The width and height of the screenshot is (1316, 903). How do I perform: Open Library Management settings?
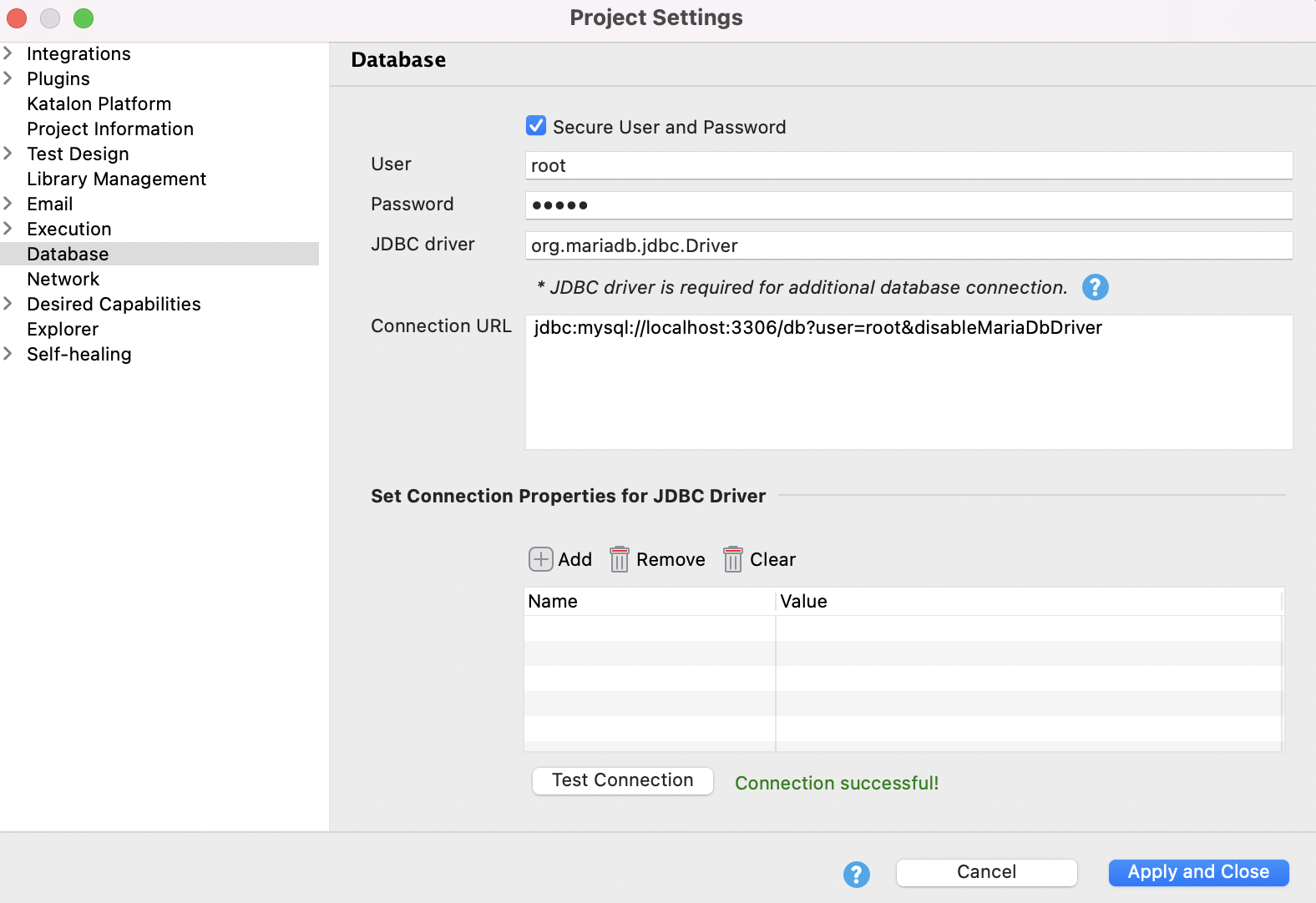pos(116,179)
